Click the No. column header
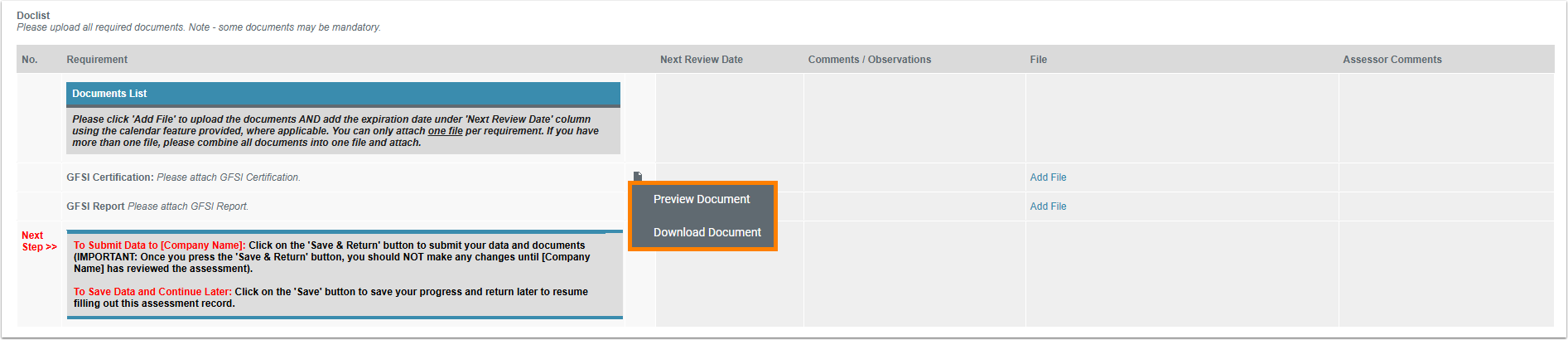 (30, 60)
